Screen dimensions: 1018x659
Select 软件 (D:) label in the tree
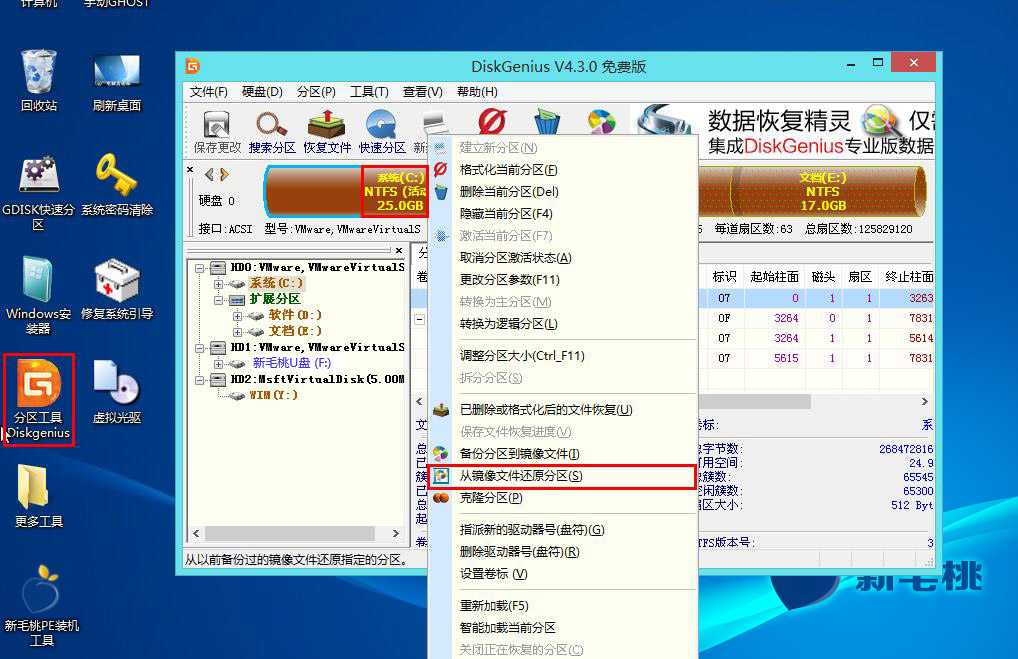click(x=295, y=315)
